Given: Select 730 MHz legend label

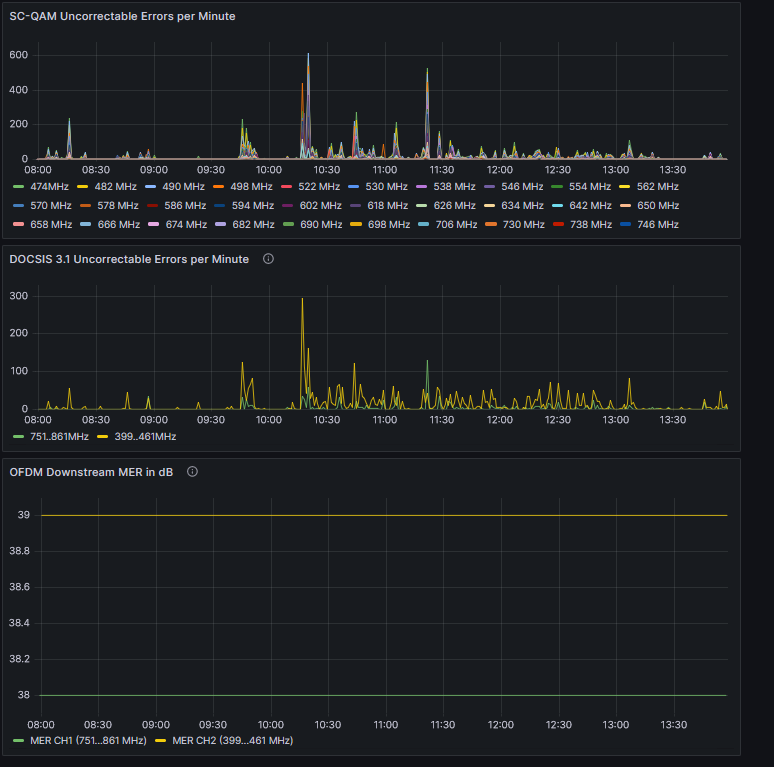Looking at the screenshot, I should coord(523,225).
